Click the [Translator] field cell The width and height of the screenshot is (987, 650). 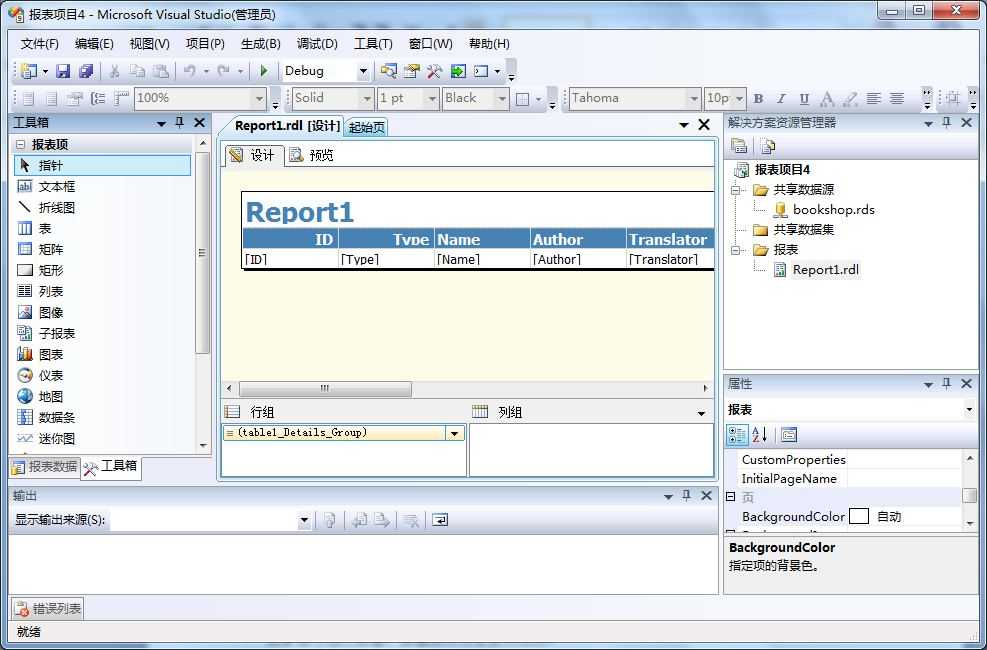670,259
